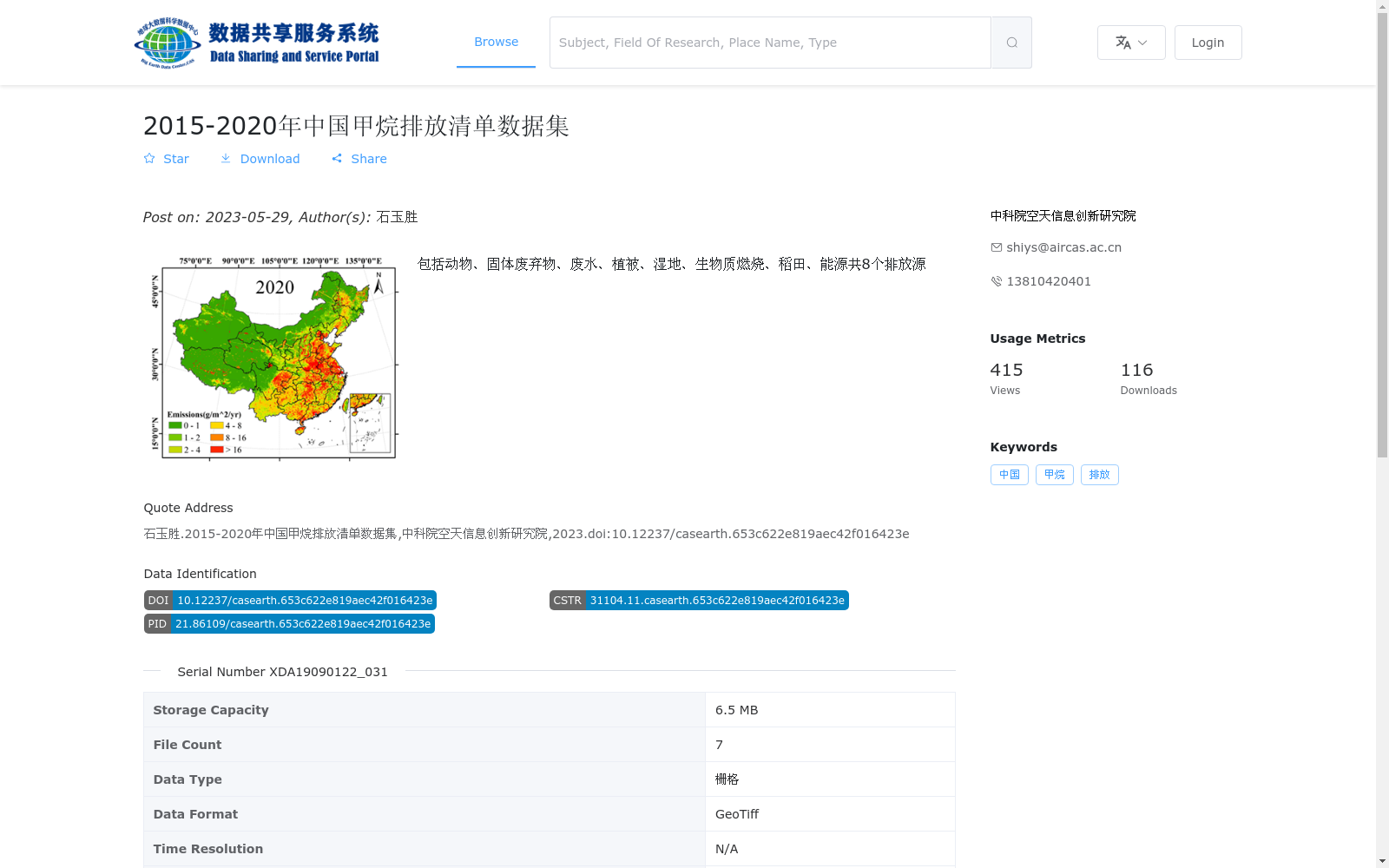
Task: Click email address shiys@aircas.ac.cn
Action: tap(1063, 247)
